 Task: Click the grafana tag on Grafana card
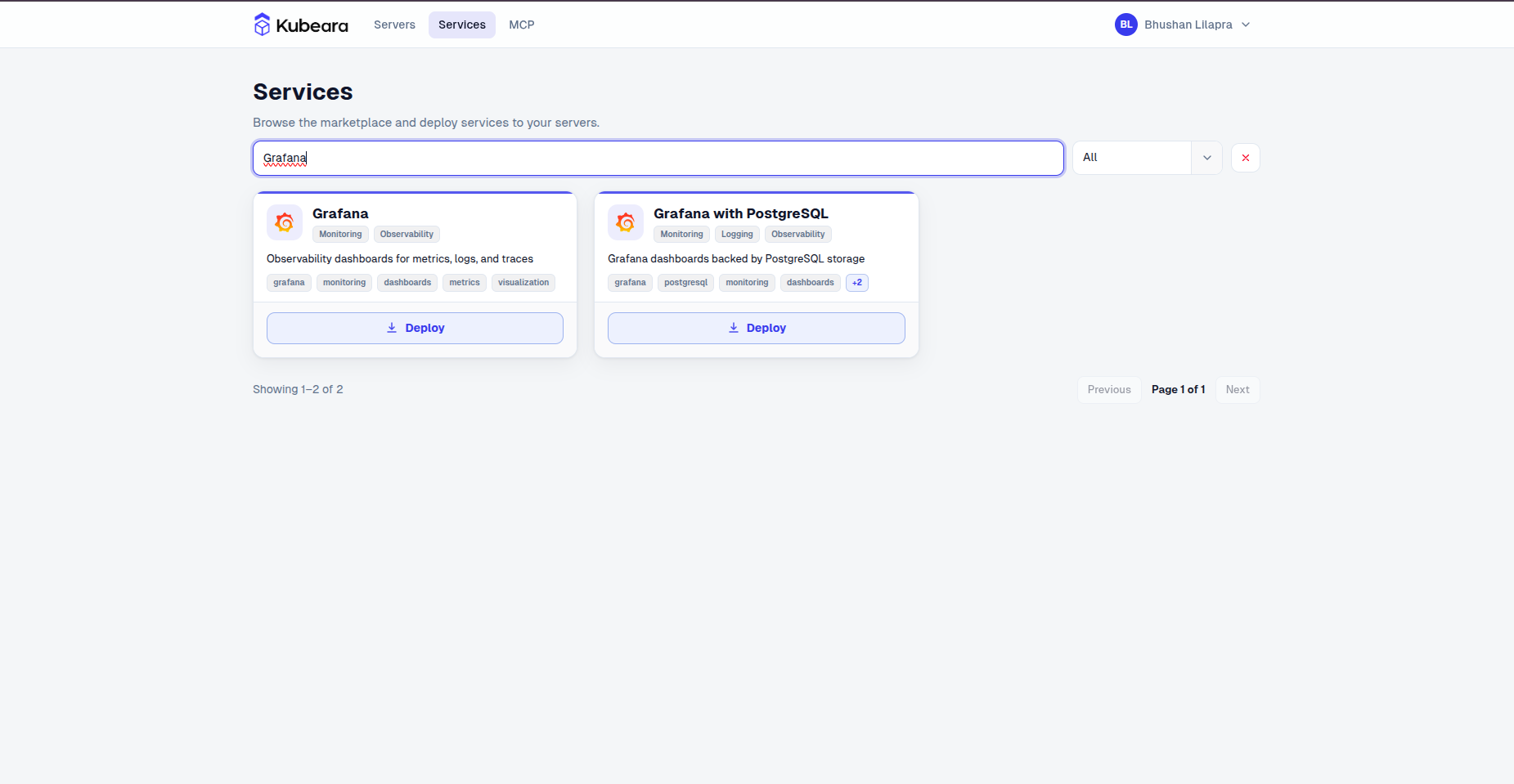(x=289, y=283)
